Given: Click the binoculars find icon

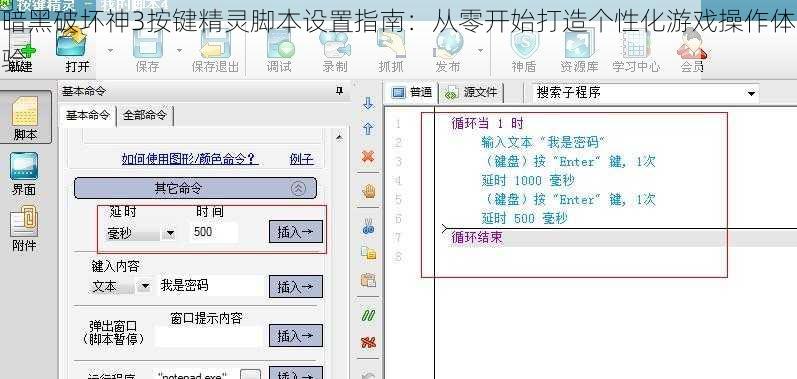Looking at the screenshot, I should click(x=368, y=226).
